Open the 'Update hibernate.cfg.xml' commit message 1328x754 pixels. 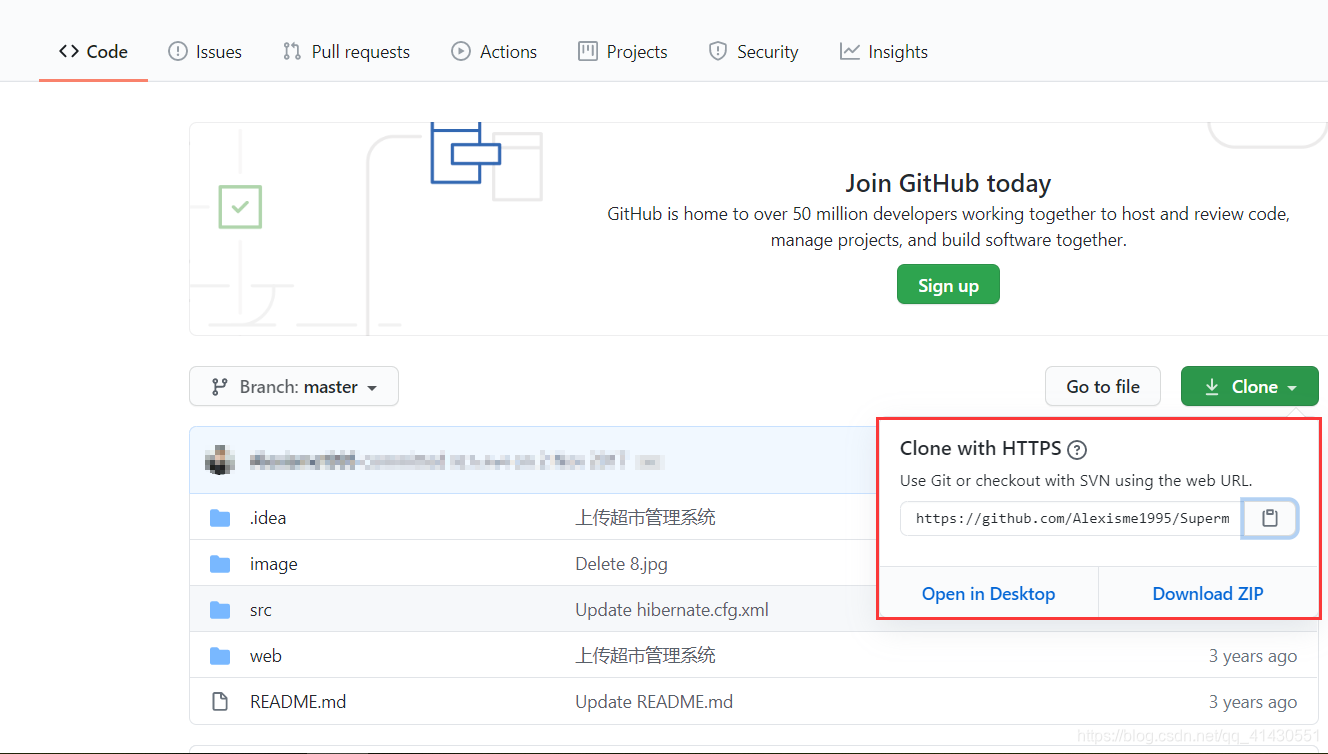point(672,610)
